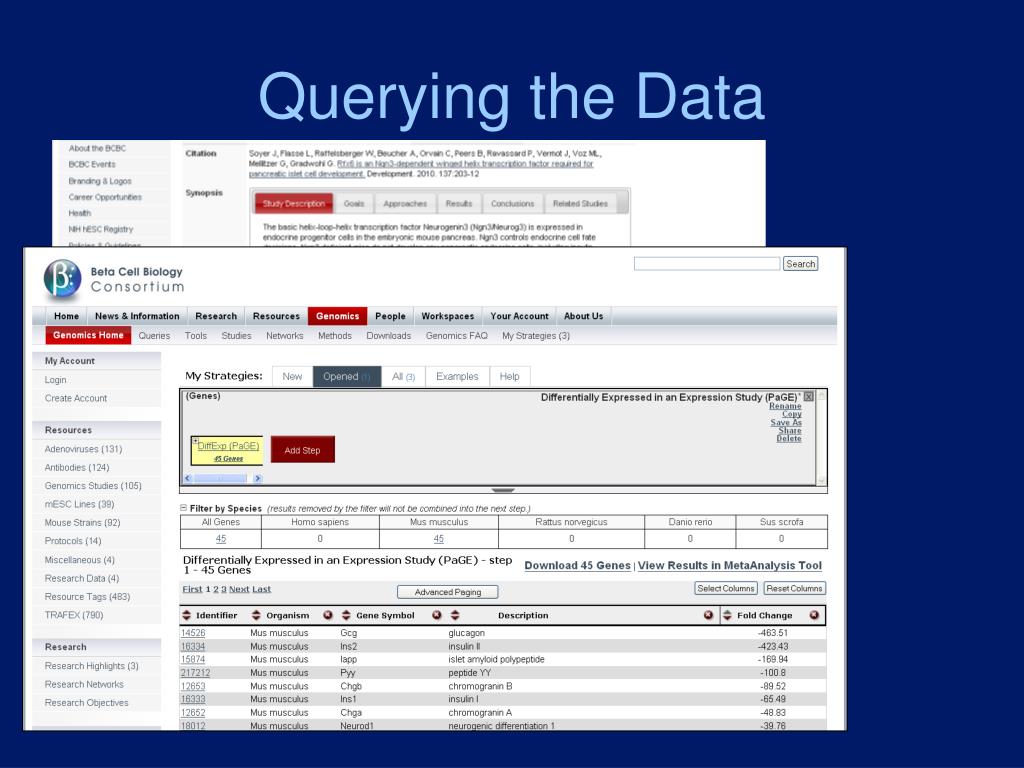Switch to the All (3) strategies tab
Viewport: 1024px width, 768px height.
point(404,376)
